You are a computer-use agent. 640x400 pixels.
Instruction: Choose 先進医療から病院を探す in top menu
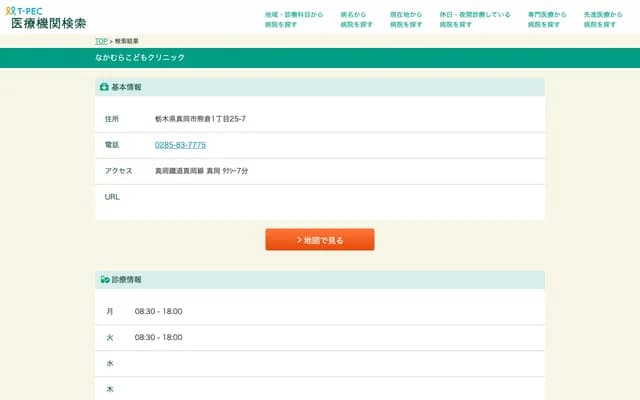coord(602,19)
